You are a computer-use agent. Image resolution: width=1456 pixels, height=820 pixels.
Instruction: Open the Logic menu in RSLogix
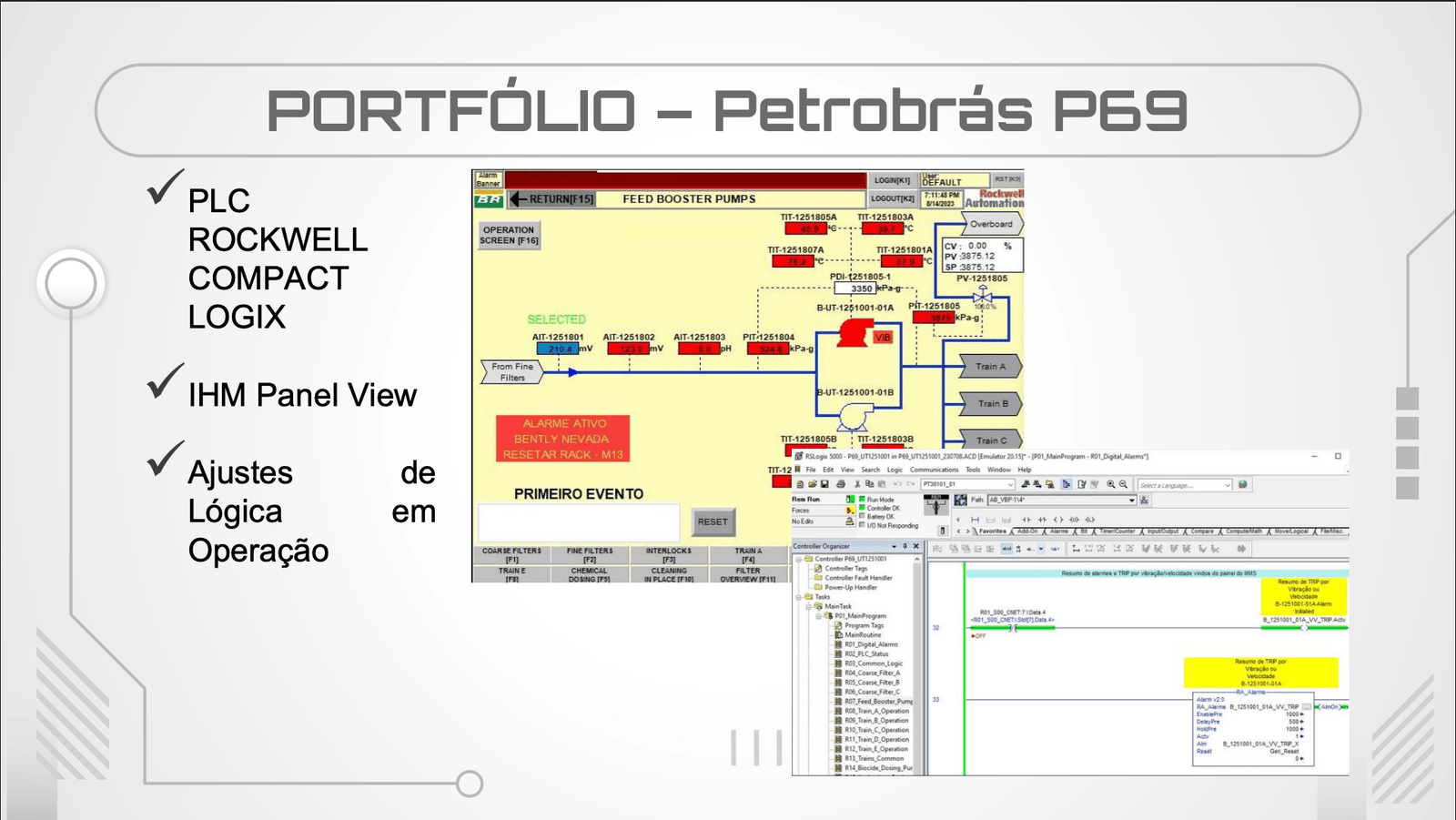click(895, 470)
